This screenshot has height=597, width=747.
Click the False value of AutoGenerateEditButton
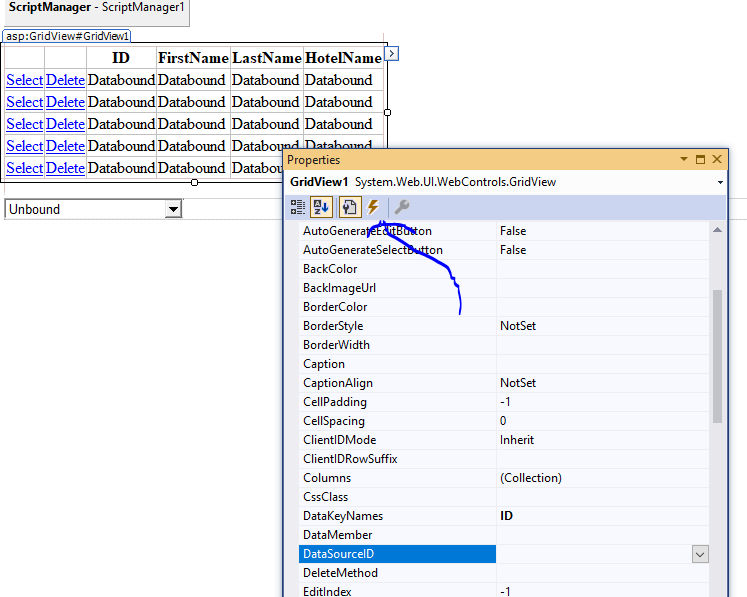point(513,231)
